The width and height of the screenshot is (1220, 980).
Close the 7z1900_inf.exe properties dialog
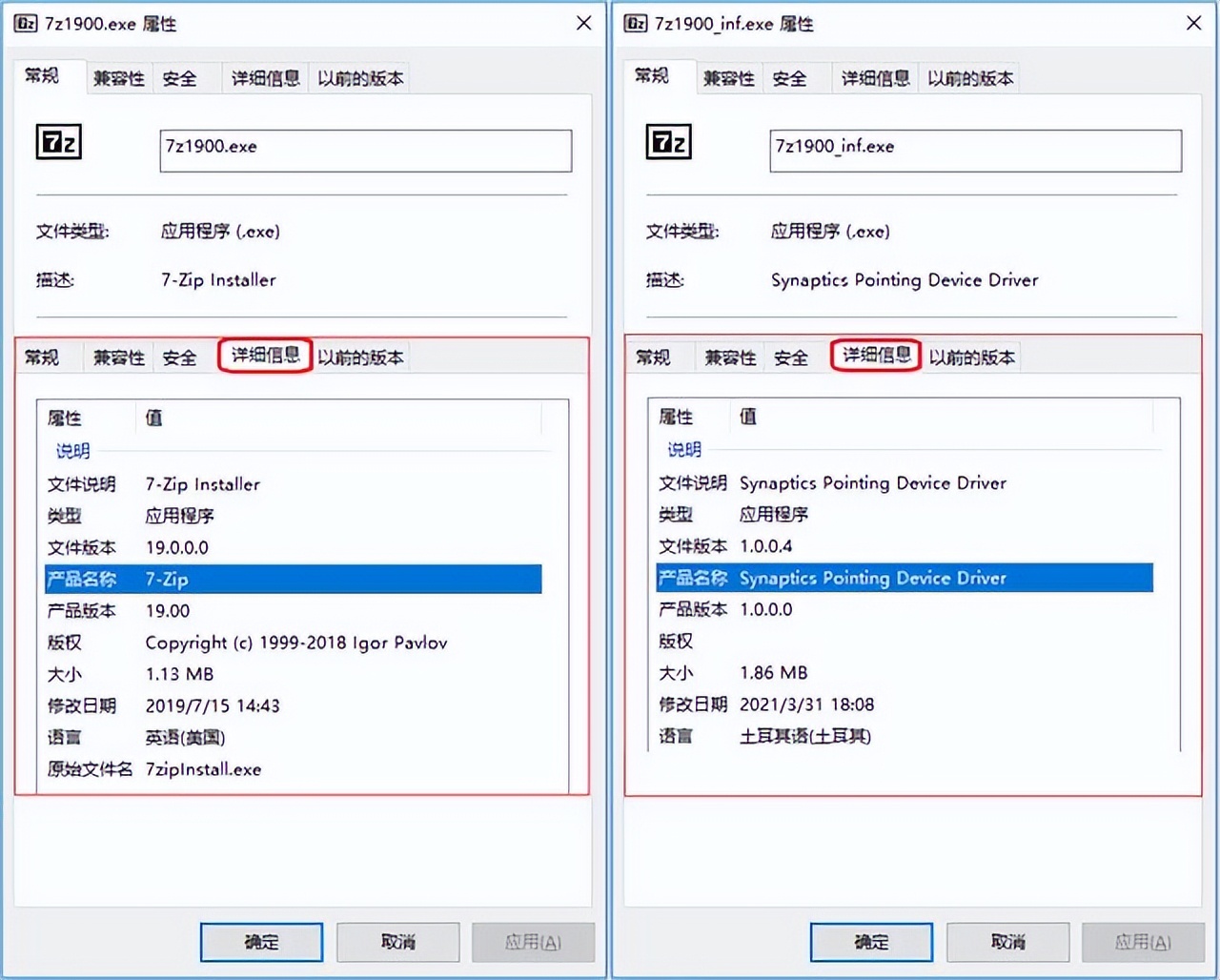tap(1193, 23)
